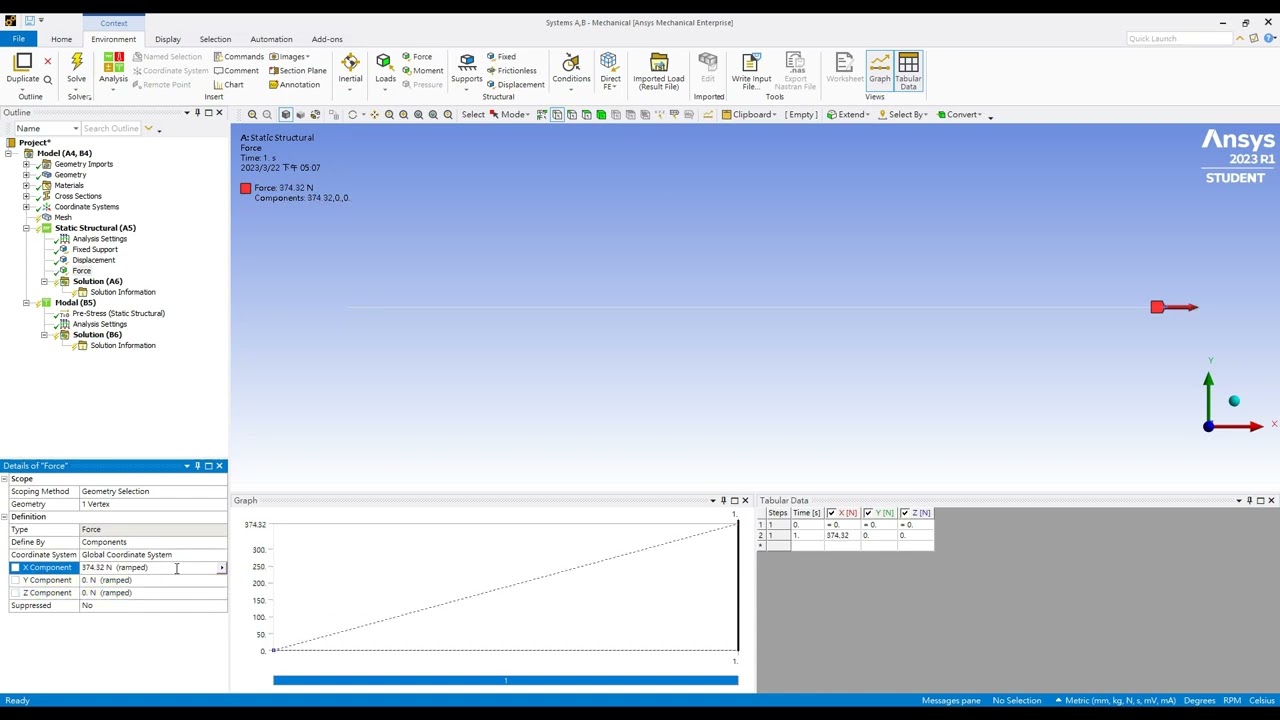Image resolution: width=1280 pixels, height=720 pixels.
Task: Uncheck the Y [N] column checkbox in Tabular Data
Action: pos(868,513)
